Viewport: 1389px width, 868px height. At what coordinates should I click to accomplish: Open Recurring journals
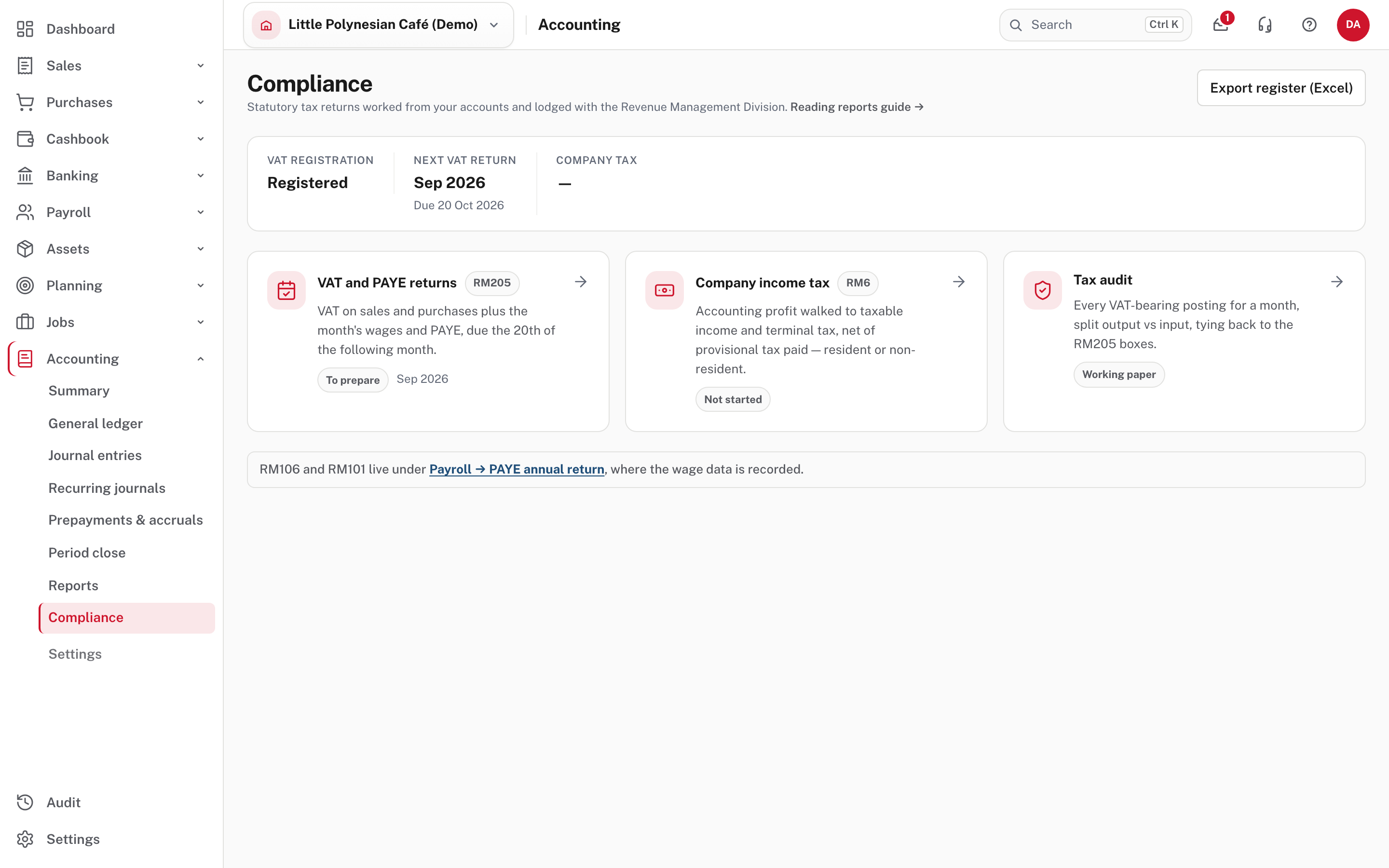pos(107,488)
